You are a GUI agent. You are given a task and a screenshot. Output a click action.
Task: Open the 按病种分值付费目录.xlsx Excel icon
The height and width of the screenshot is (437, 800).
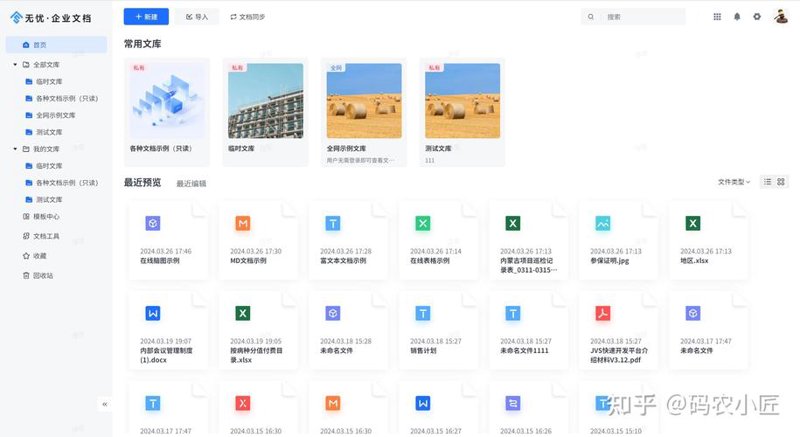point(243,313)
